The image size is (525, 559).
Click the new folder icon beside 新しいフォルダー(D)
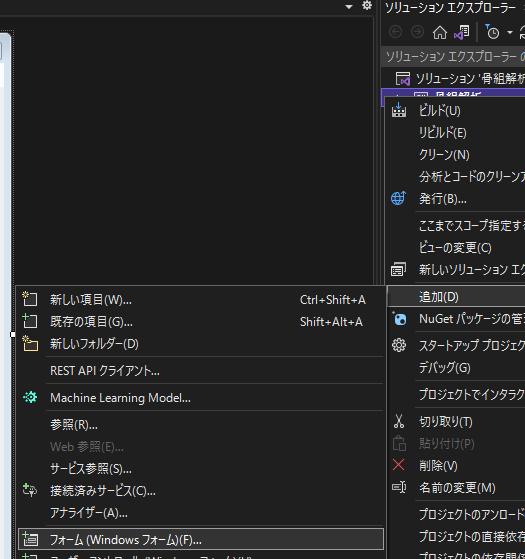point(30,343)
